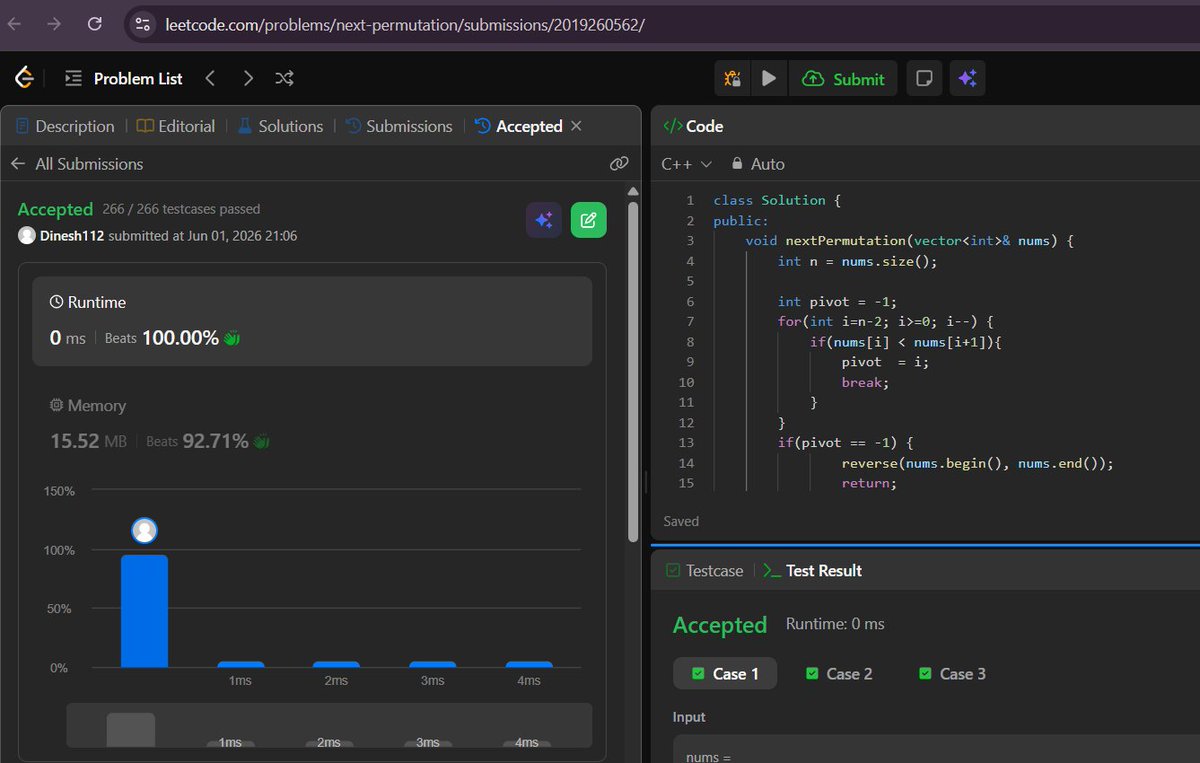Open the debugger icon beside Run
This screenshot has width=1200, height=763.
point(732,78)
